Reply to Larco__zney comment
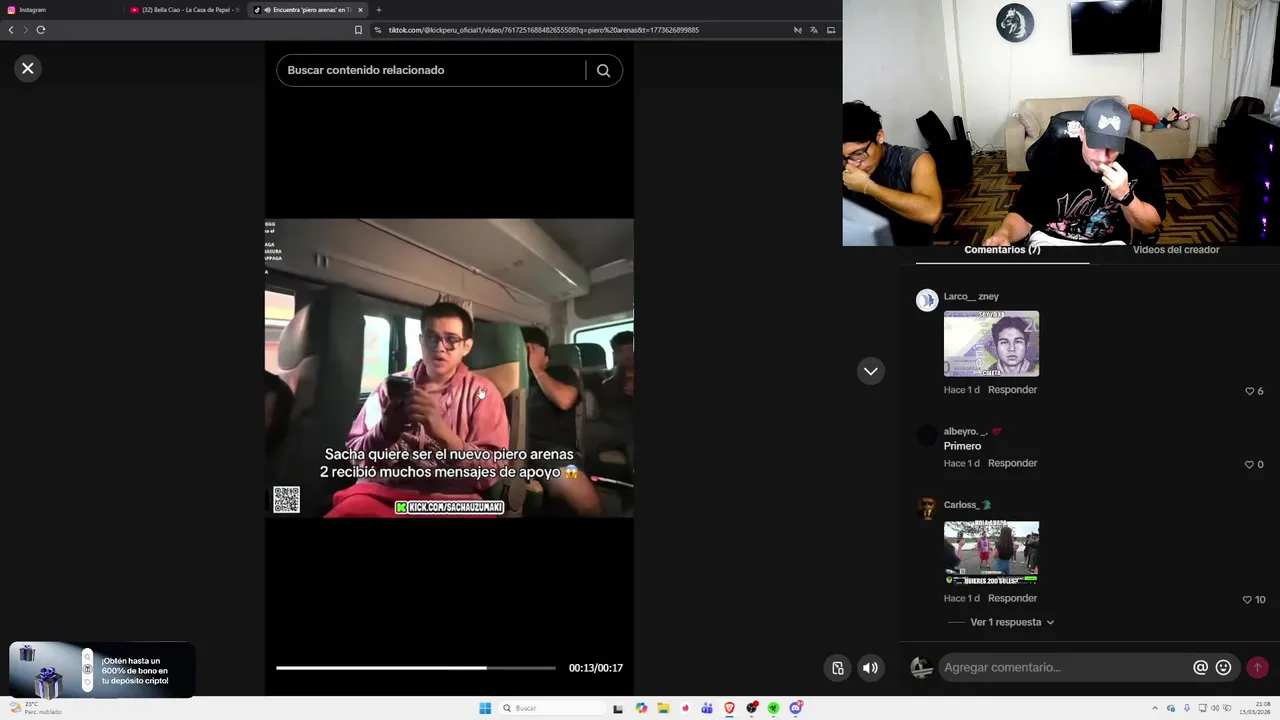This screenshot has width=1280, height=720. [1012, 390]
